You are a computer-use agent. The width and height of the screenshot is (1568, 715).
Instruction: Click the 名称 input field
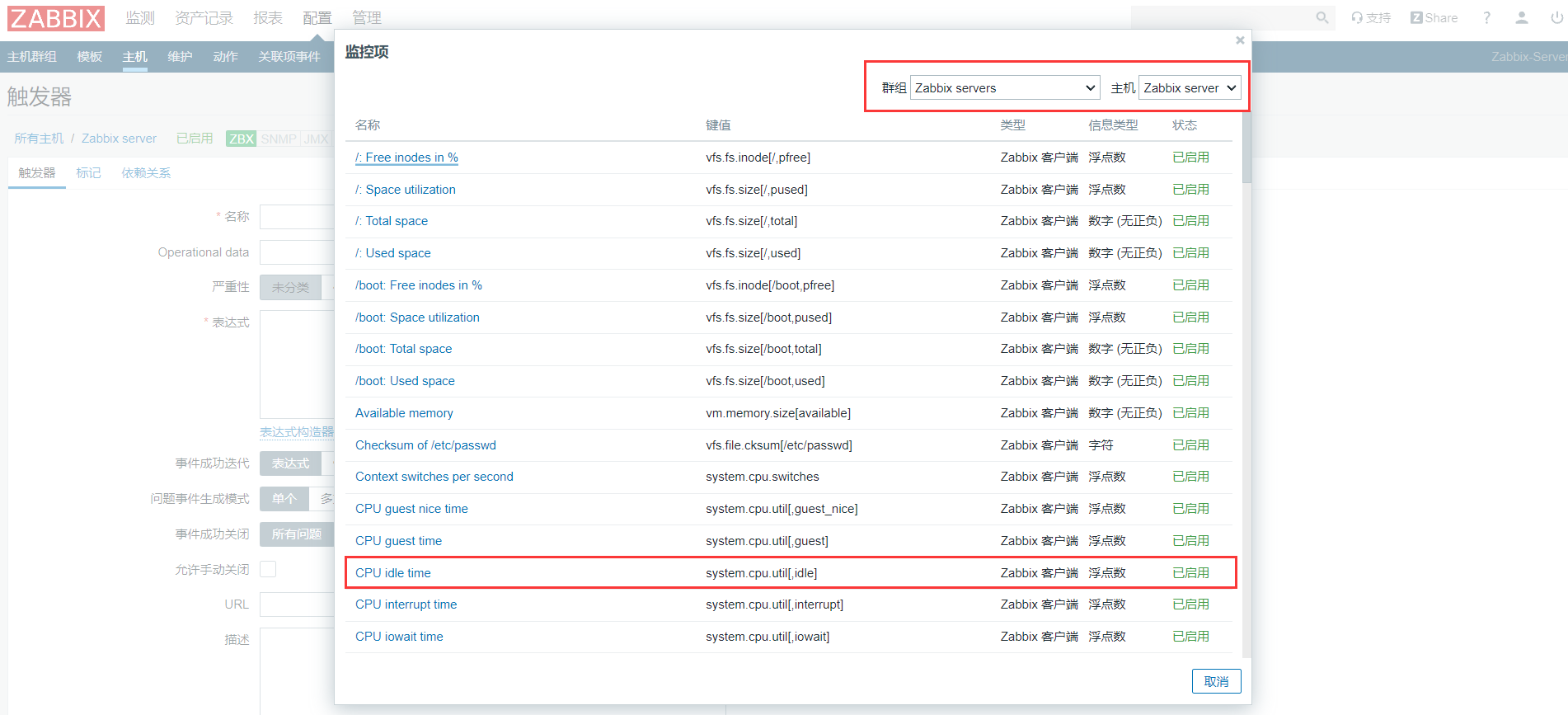(x=297, y=216)
